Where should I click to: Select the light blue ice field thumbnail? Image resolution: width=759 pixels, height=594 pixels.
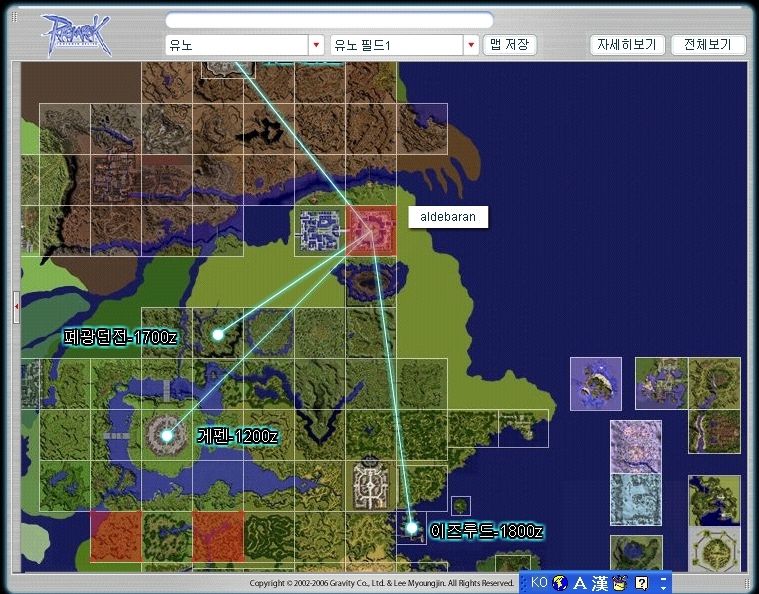[636, 500]
